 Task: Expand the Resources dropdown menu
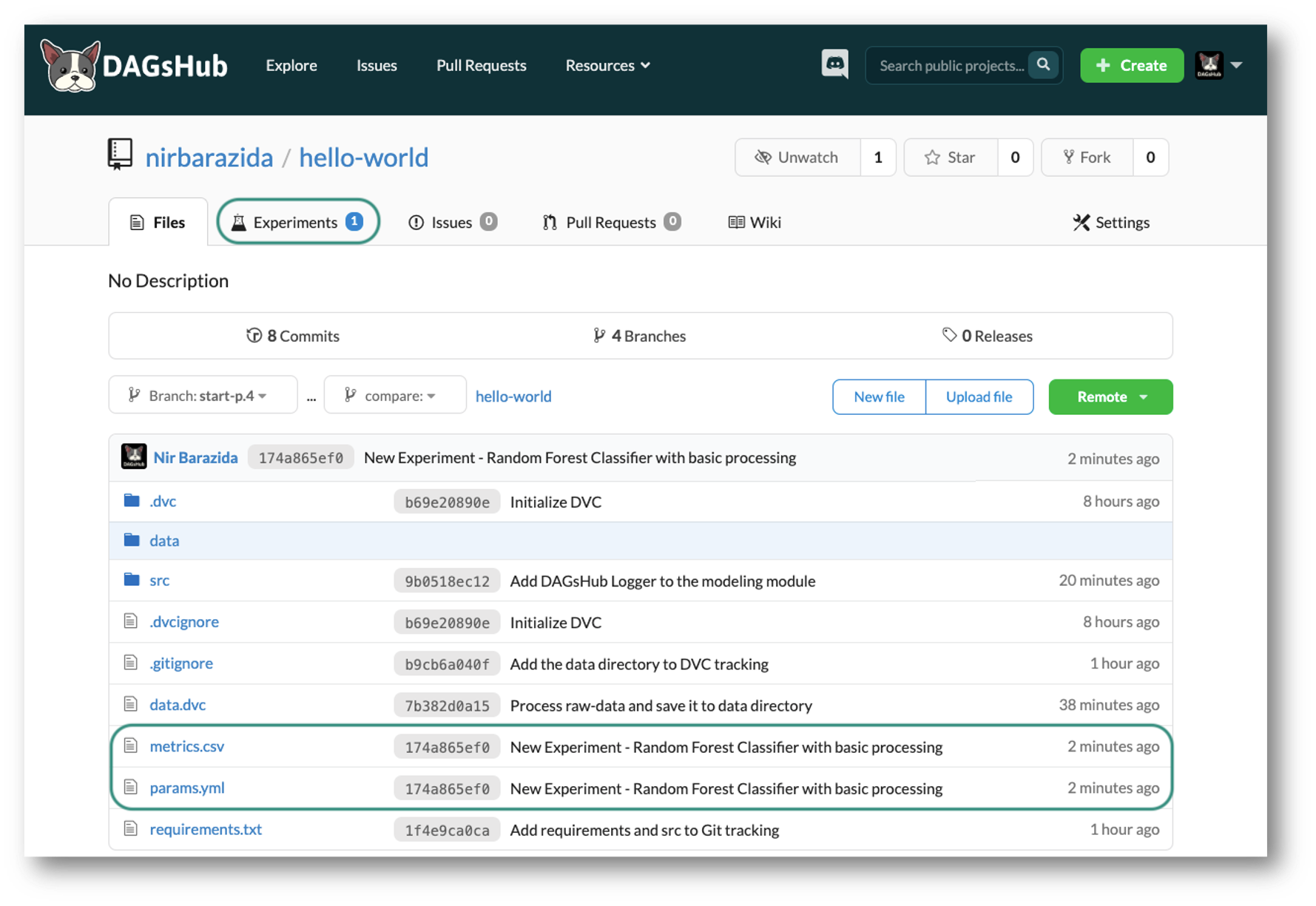607,66
